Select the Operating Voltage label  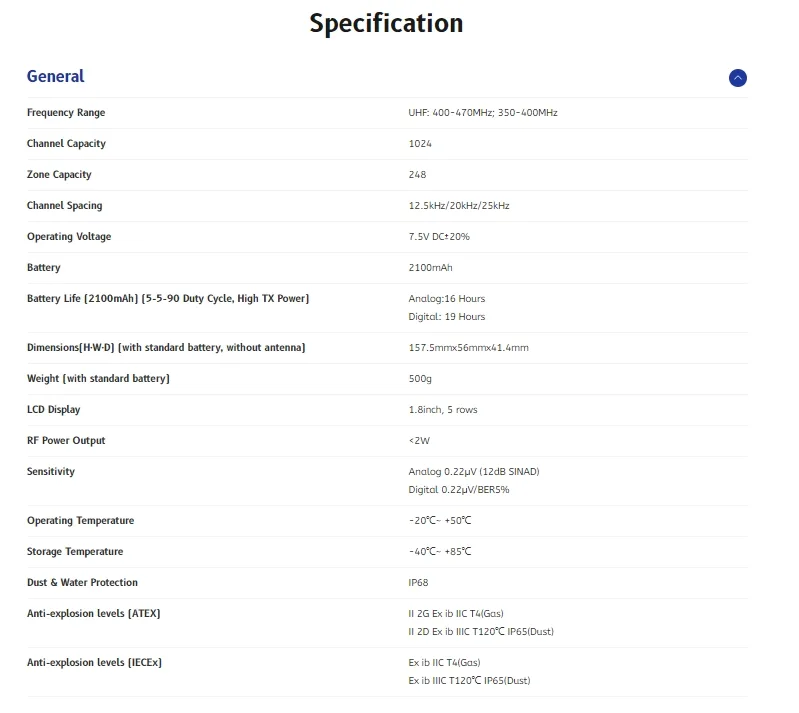point(69,237)
